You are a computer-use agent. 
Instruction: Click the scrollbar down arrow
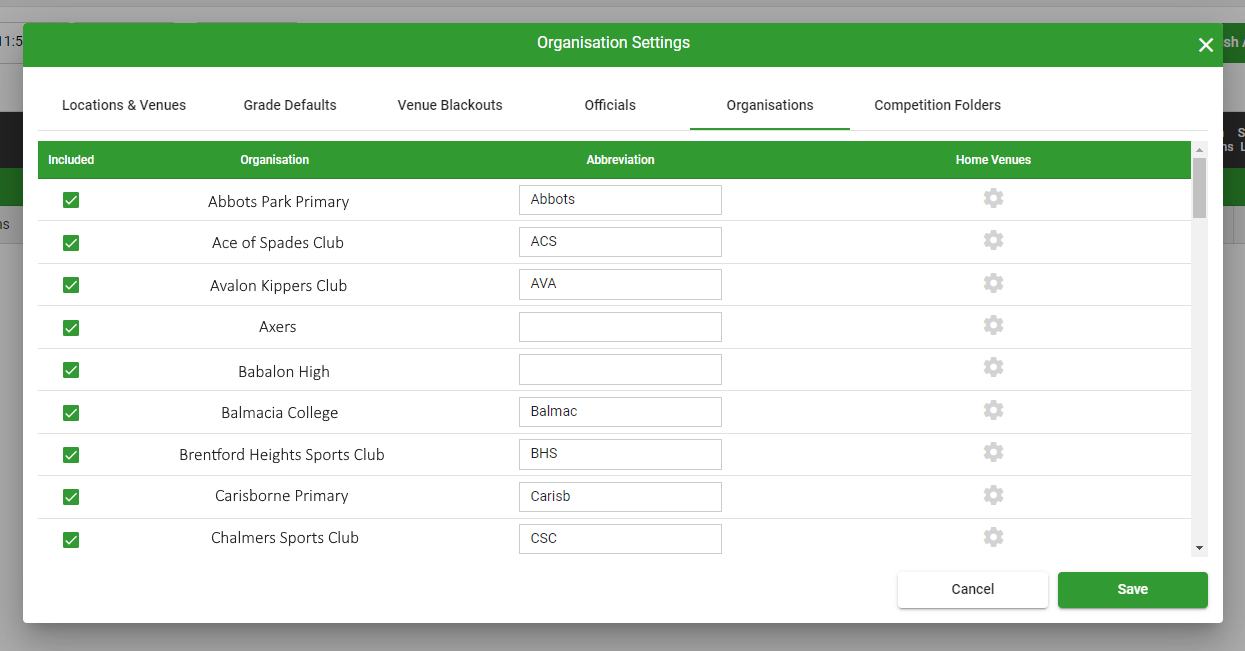[1200, 548]
